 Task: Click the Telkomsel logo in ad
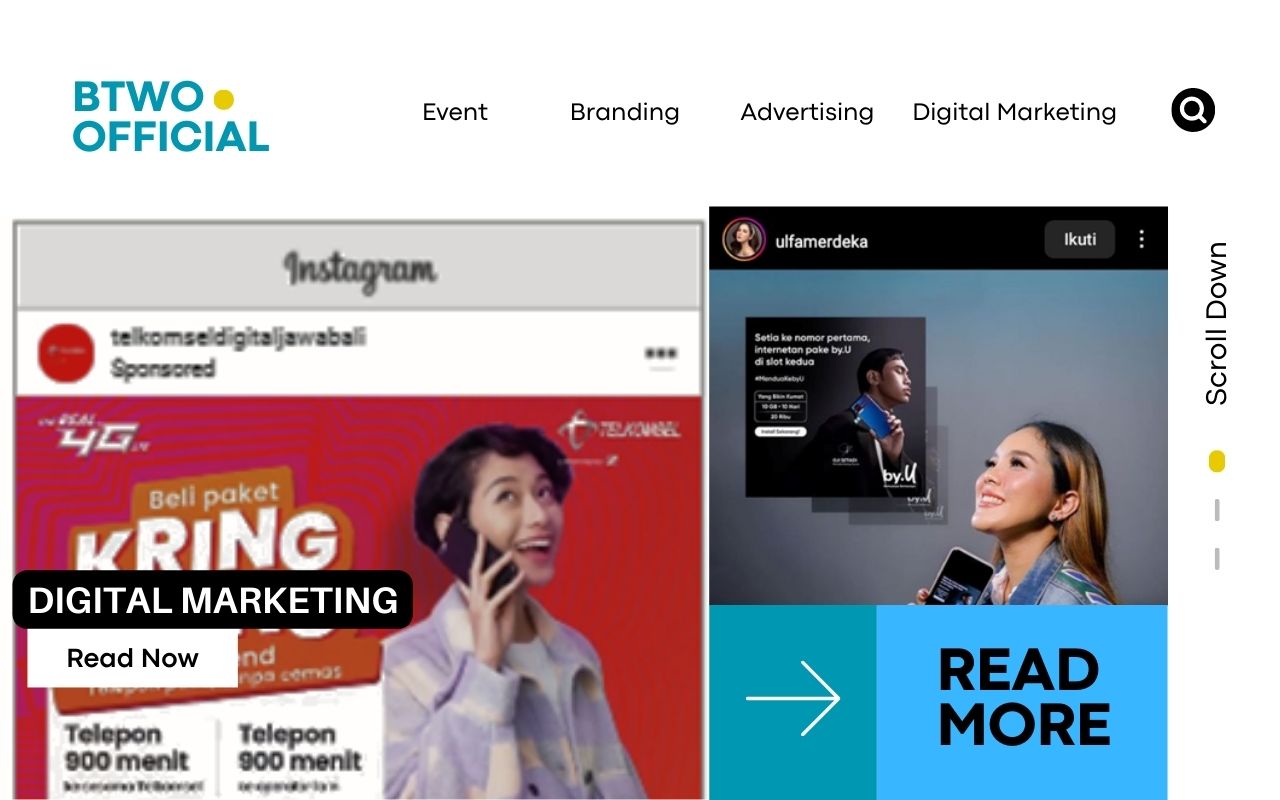point(620,429)
